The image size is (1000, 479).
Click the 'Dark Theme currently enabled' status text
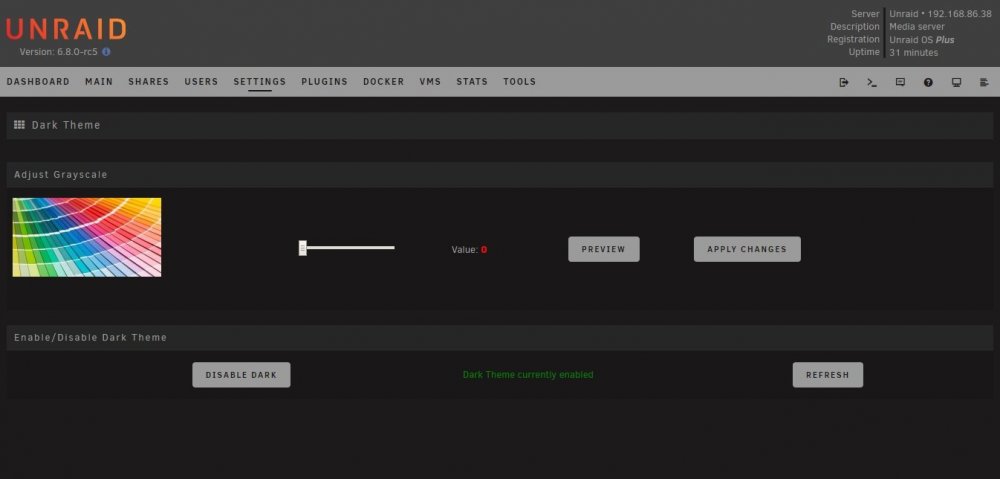point(528,375)
